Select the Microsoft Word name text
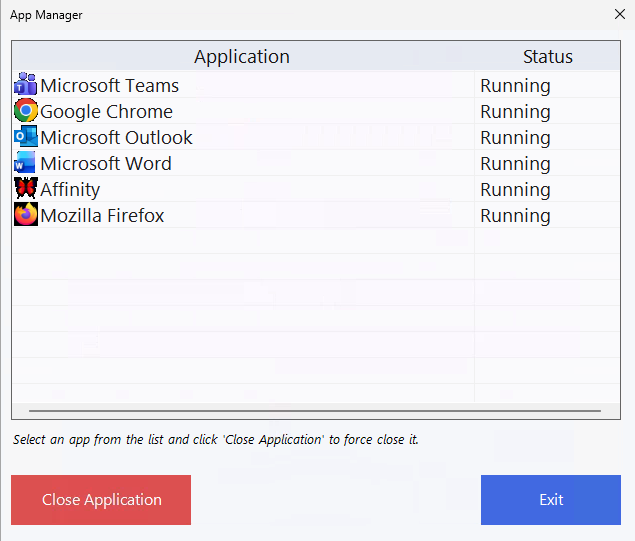The image size is (635, 541). (x=105, y=164)
